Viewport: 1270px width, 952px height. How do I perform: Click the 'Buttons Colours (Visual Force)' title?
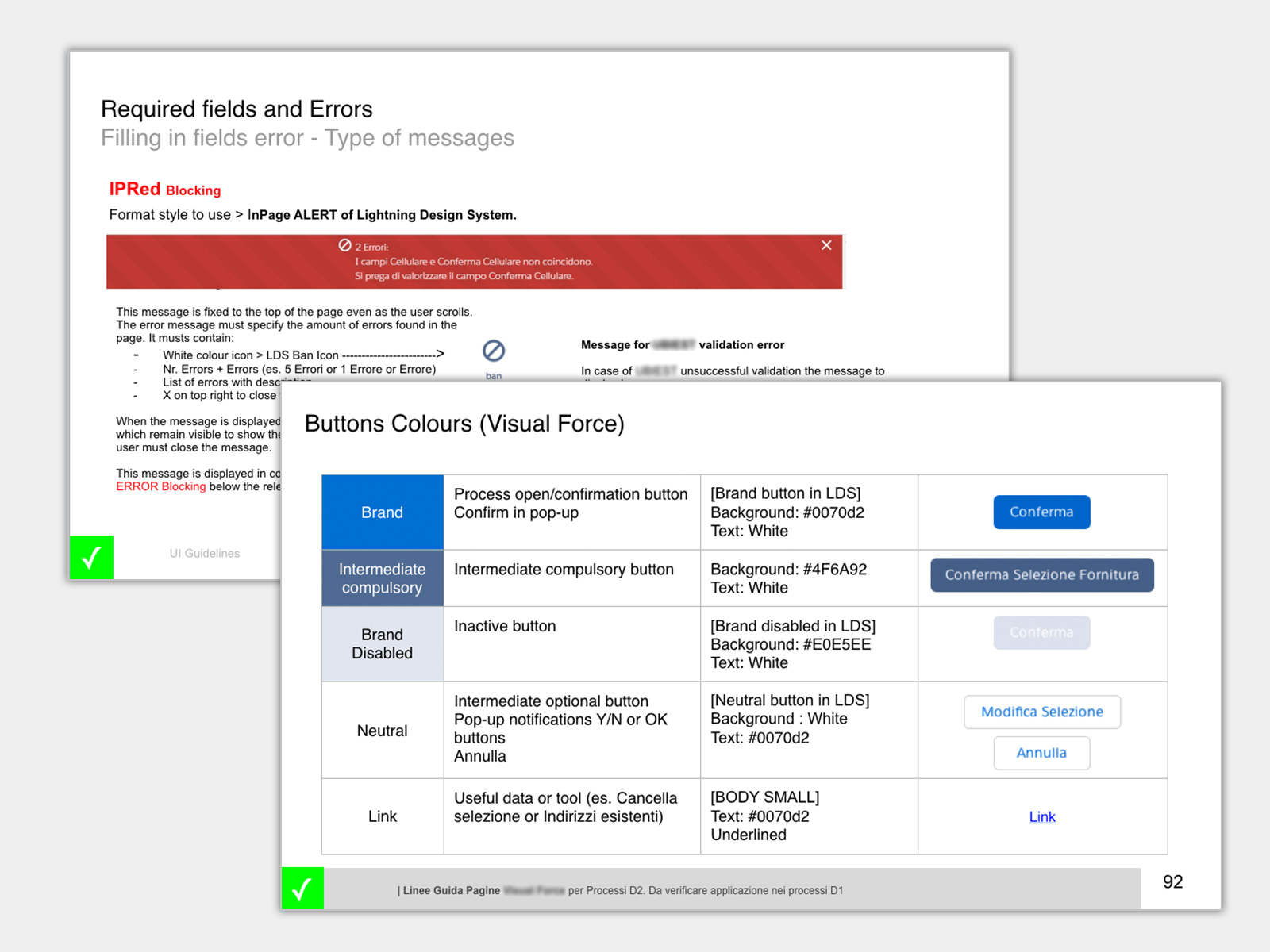[464, 424]
